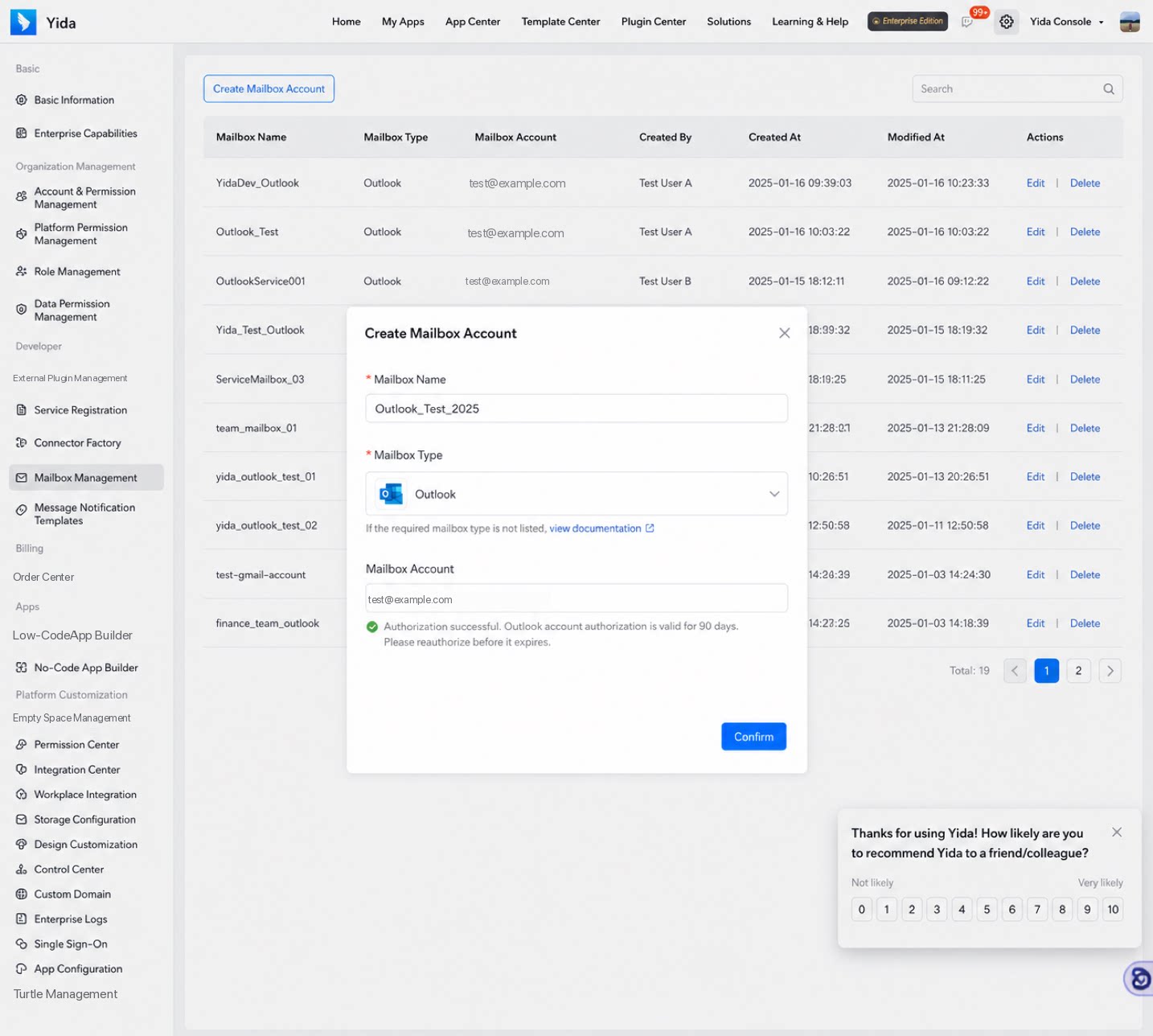The image size is (1153, 1036).
Task: Click the Yida logo icon
Action: pyautogui.click(x=23, y=22)
